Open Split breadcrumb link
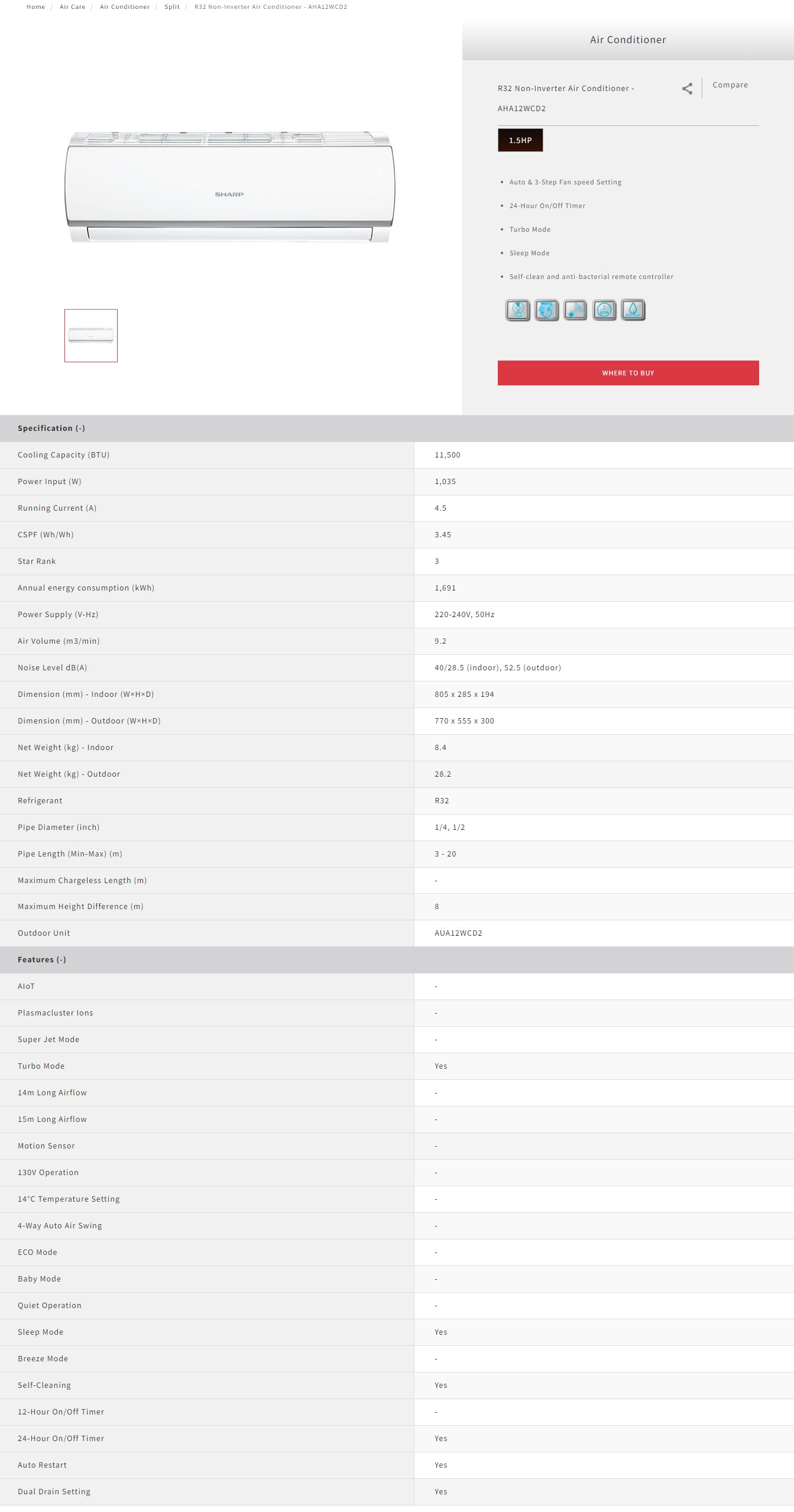Viewport: 794px width, 1512px height. coord(172,7)
